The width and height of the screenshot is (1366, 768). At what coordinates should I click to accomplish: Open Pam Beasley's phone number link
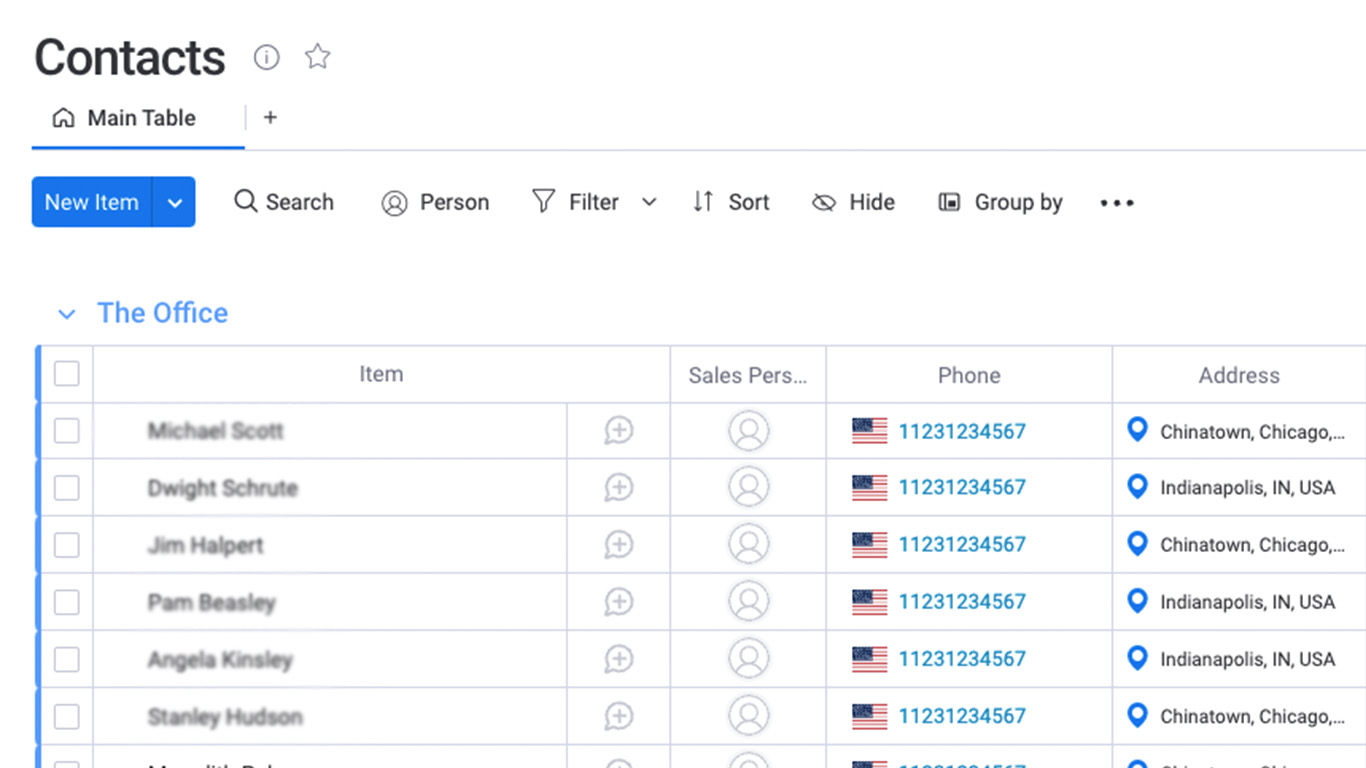[x=962, y=602]
